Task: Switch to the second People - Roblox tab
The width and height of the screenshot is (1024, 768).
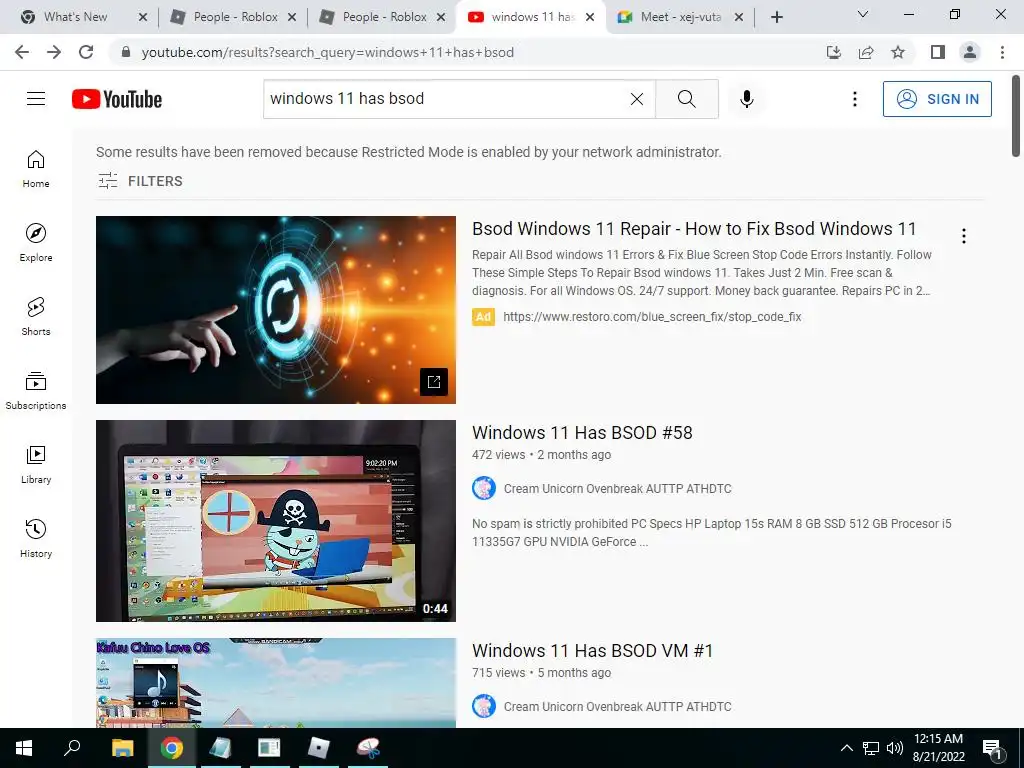Action: pyautogui.click(x=384, y=17)
